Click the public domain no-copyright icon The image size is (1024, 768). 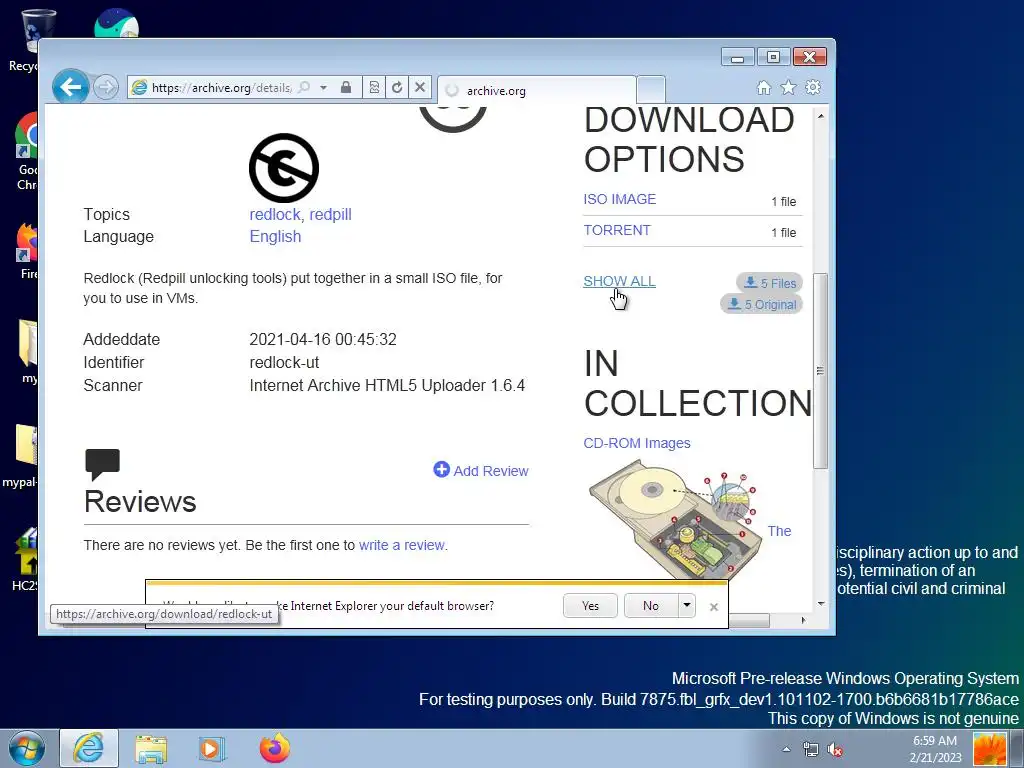(x=284, y=168)
